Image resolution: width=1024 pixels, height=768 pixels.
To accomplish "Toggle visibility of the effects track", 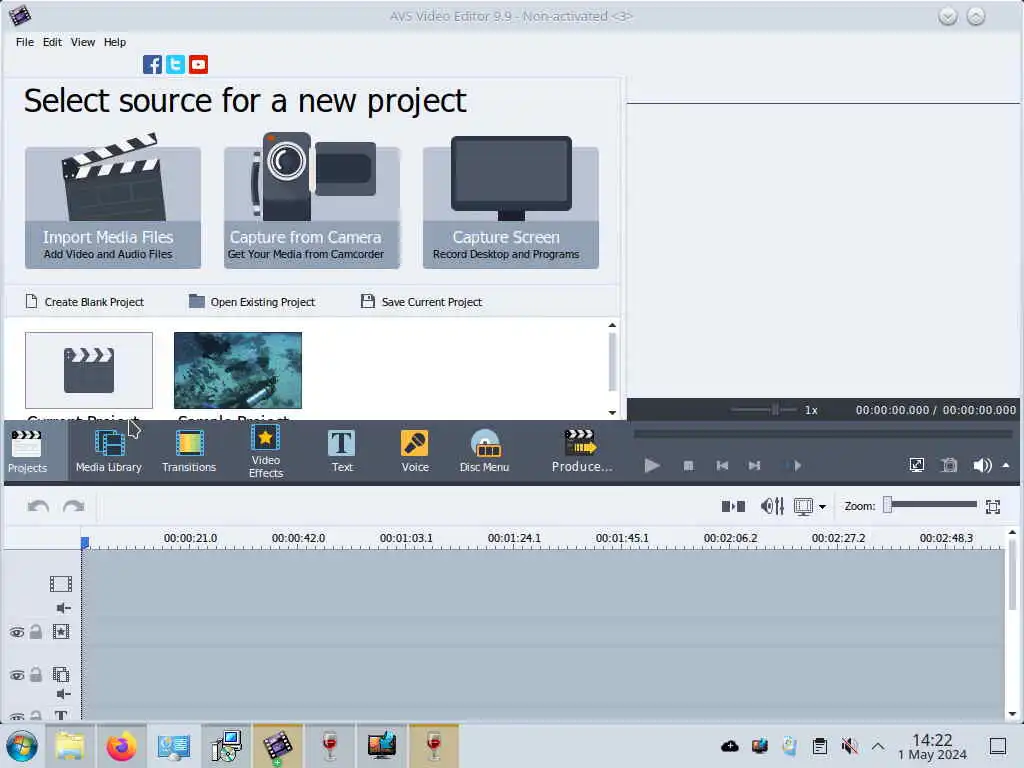I will 17,633.
